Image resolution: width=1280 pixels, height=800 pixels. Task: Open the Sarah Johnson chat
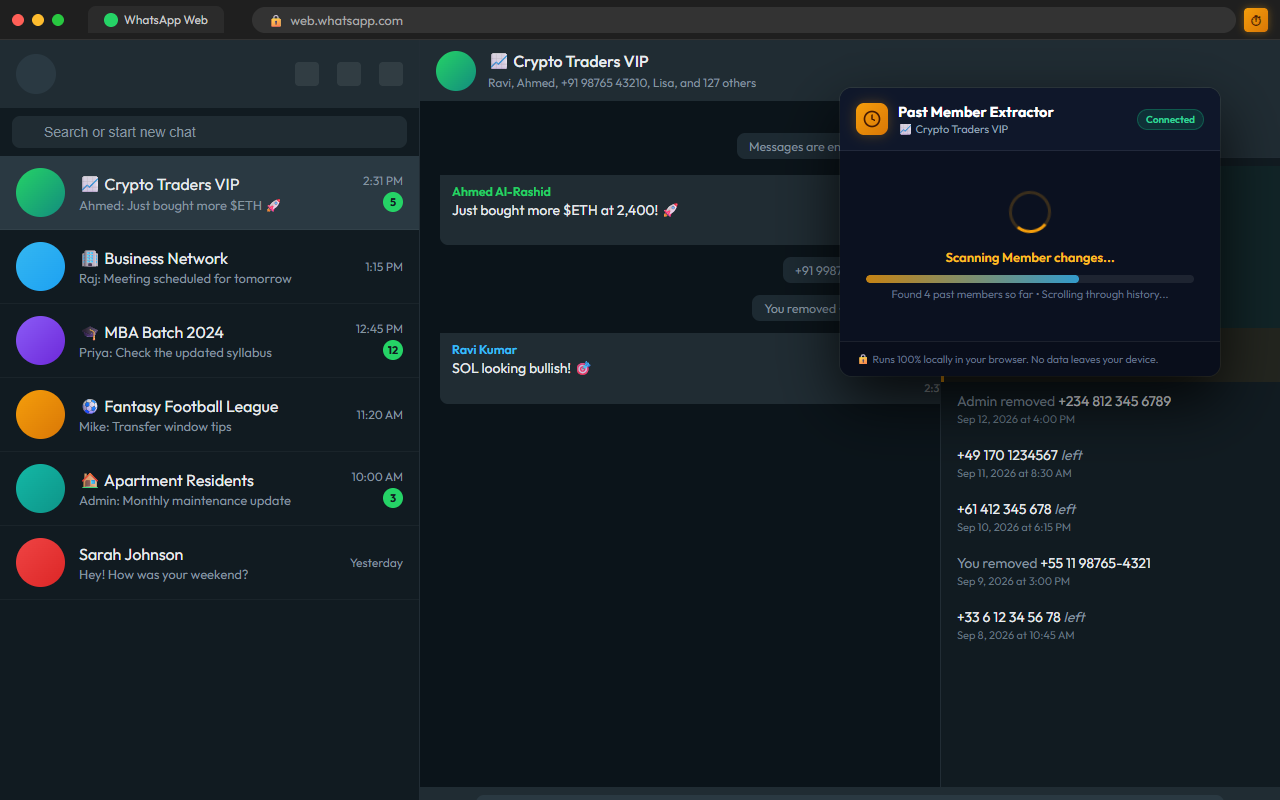point(209,563)
